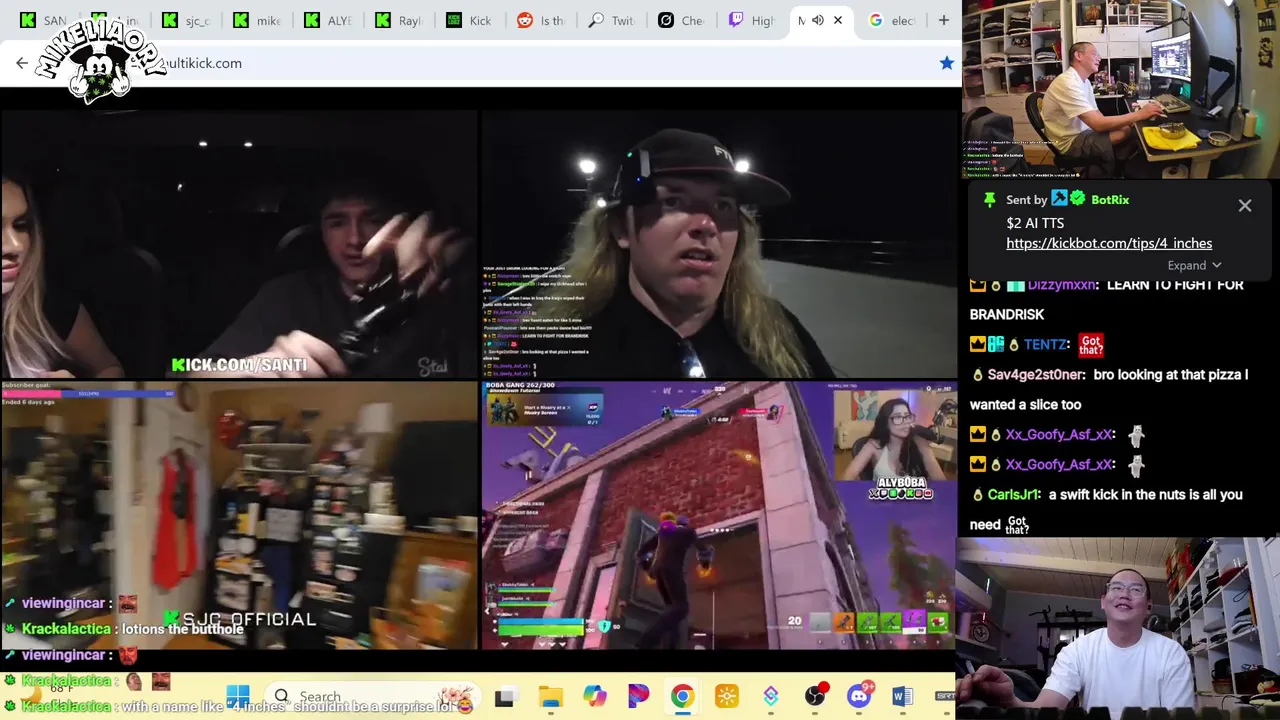The image size is (1280, 720).
Task: Switch to the mike Kick tab
Action: coord(256,20)
